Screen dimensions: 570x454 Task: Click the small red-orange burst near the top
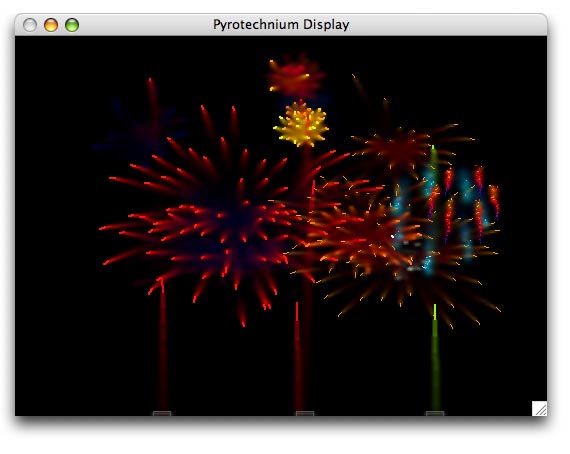pos(295,76)
